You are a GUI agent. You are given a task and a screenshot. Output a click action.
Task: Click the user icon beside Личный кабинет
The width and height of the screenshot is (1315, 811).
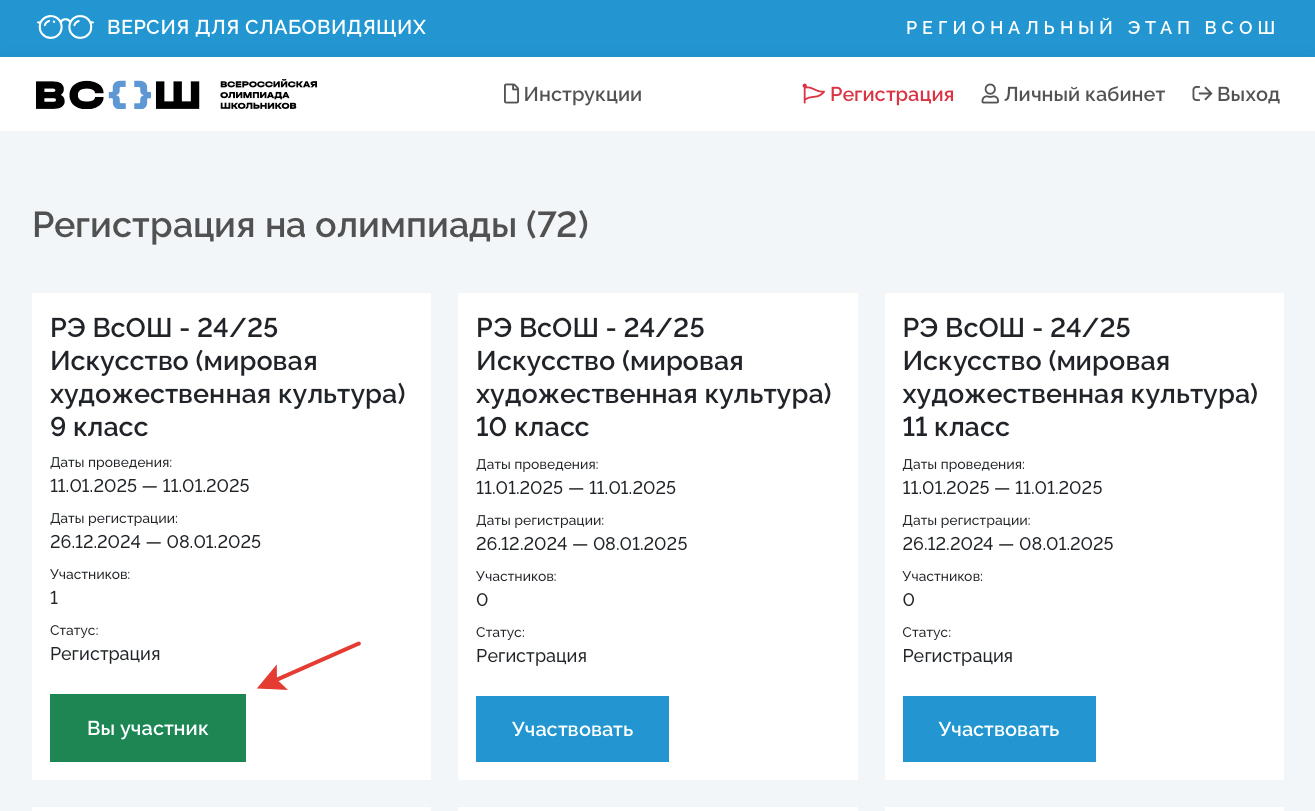990,95
